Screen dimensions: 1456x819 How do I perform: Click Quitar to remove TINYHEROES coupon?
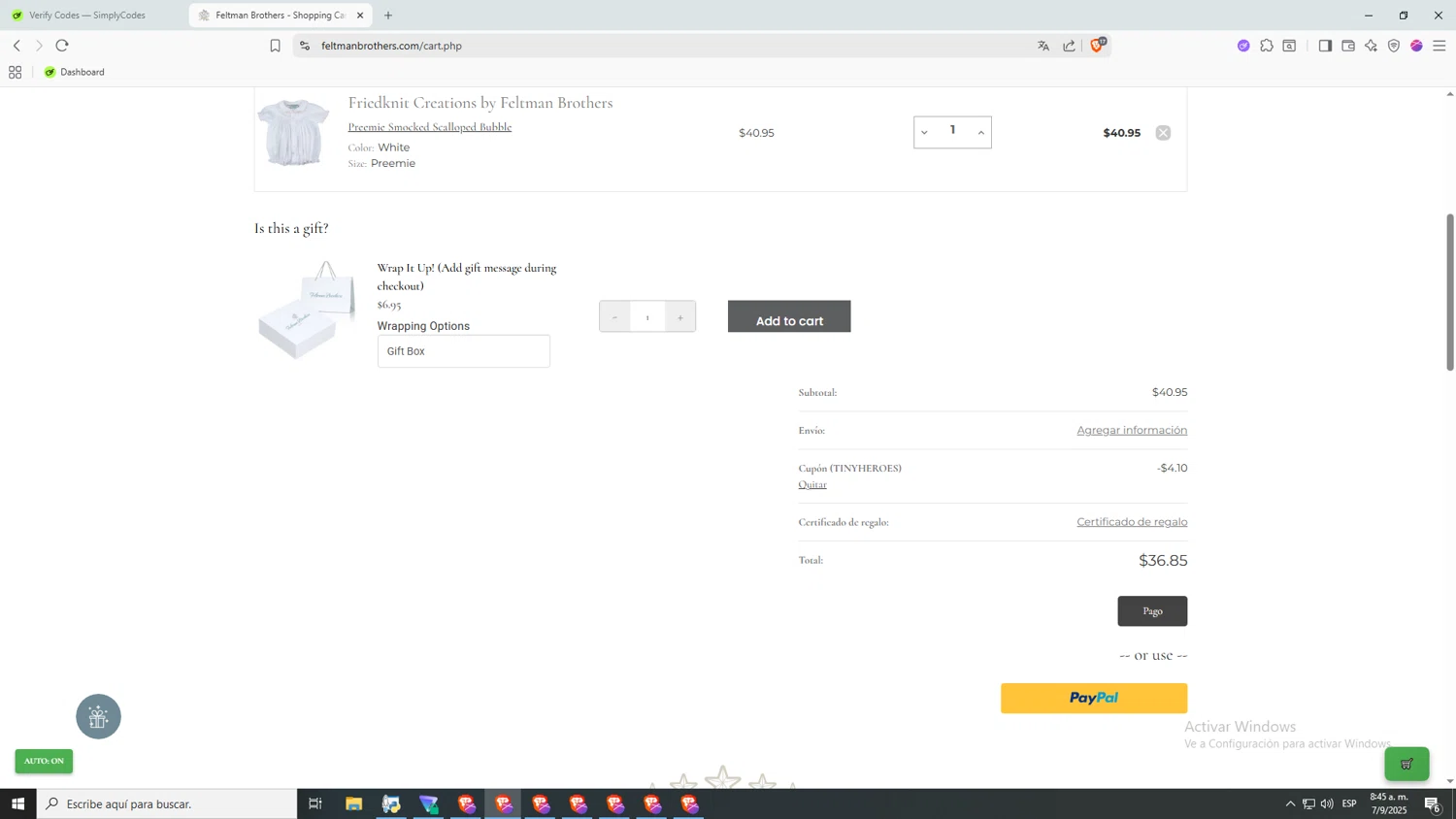(812, 484)
